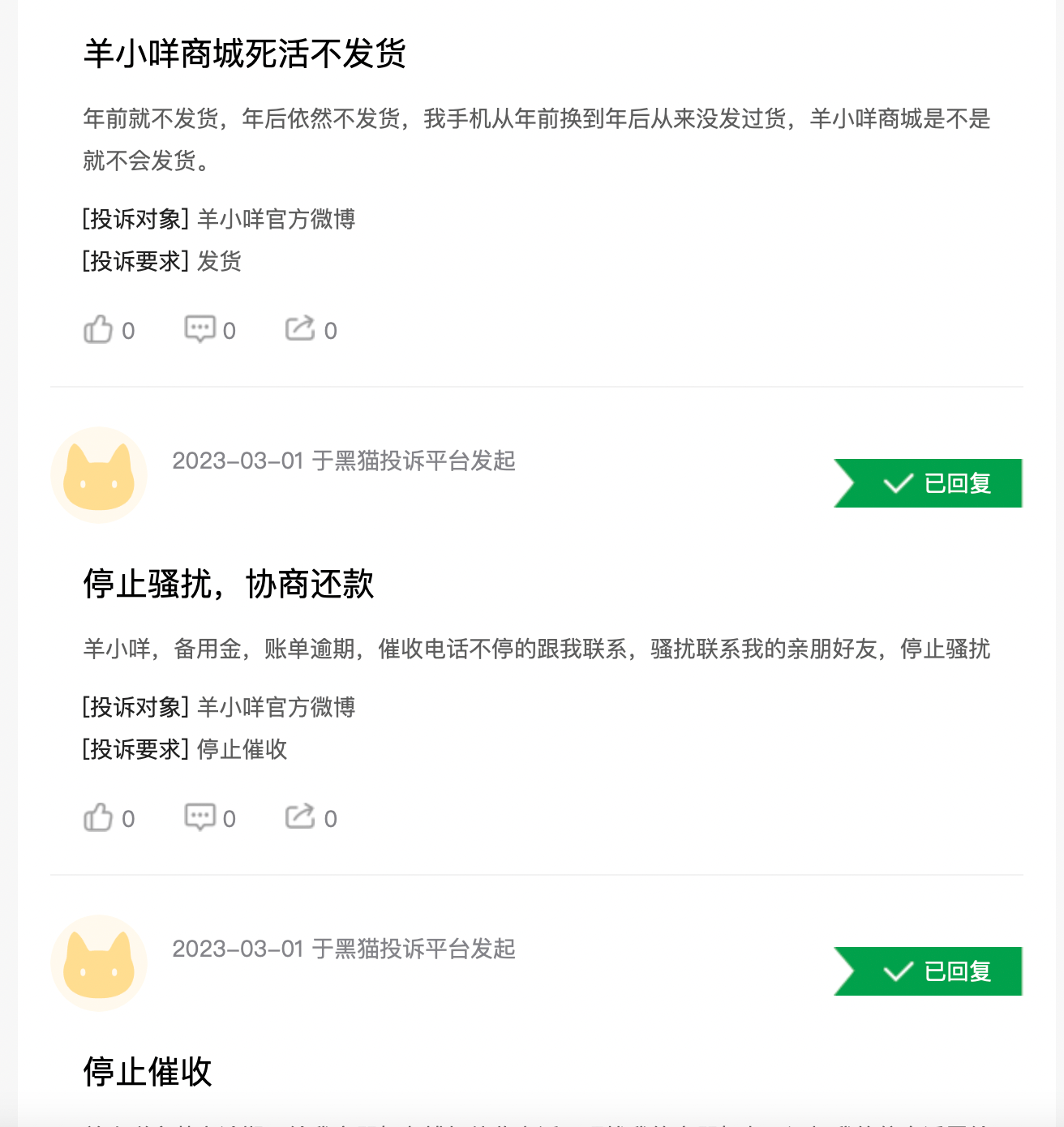Image resolution: width=1064 pixels, height=1127 pixels.
Task: Click 羊小咩官方微博 under first complaint
Action: tap(276, 219)
